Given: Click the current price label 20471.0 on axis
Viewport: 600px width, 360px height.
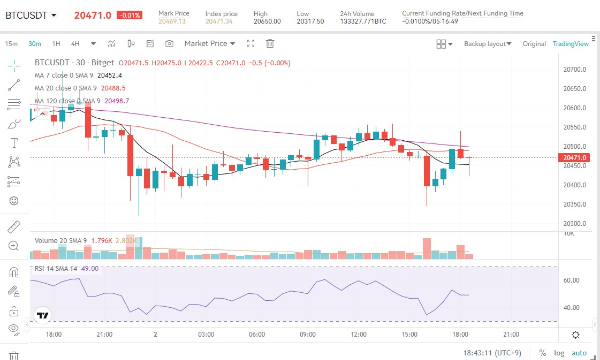Looking at the screenshot, I should (574, 158).
